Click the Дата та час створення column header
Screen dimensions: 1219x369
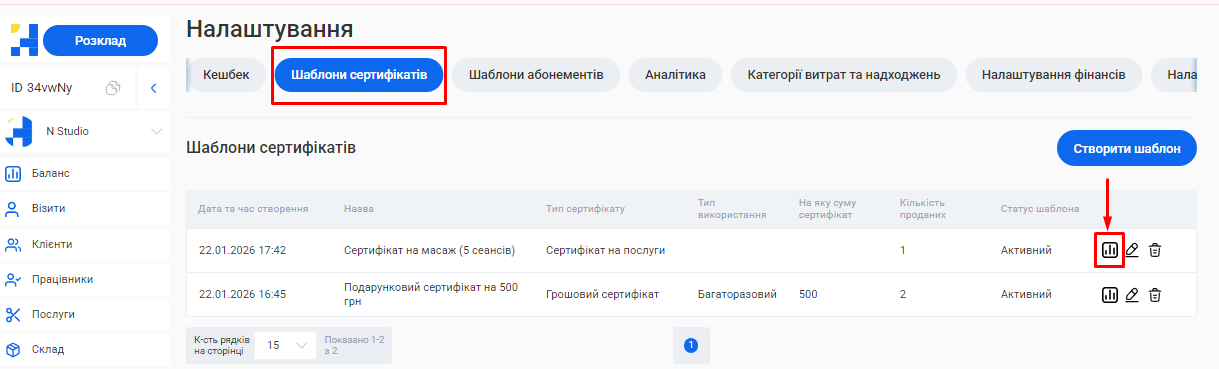pos(253,209)
